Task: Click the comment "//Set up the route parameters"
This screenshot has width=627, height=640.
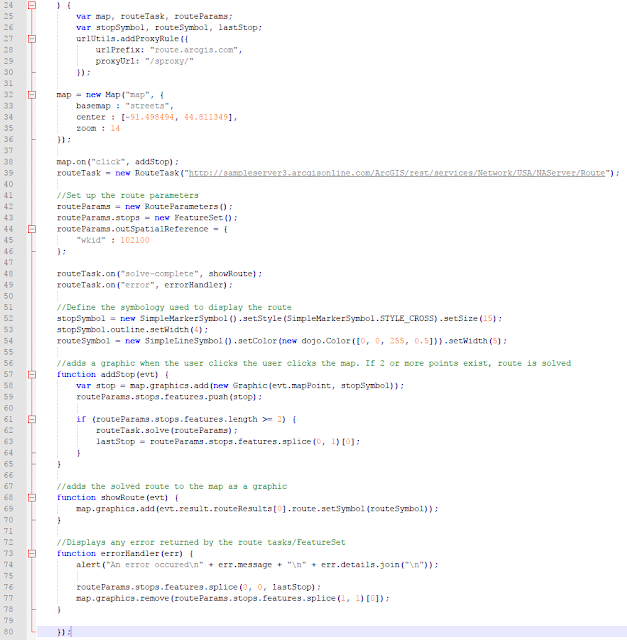Action: point(128,196)
